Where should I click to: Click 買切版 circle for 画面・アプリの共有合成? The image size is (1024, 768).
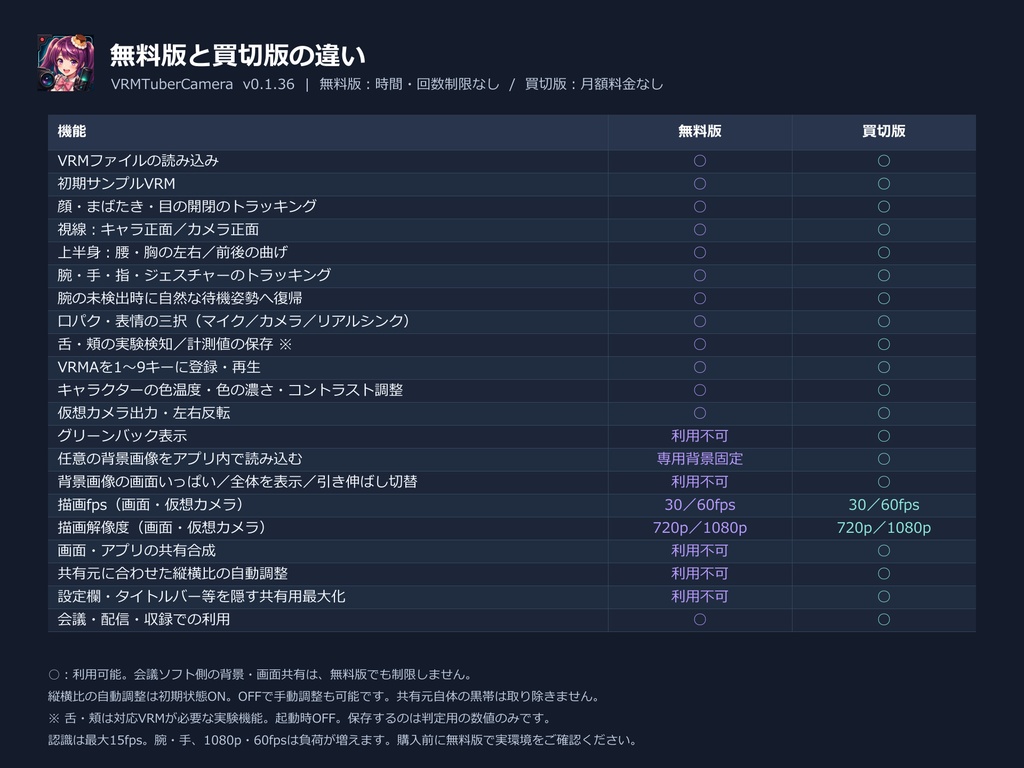[884, 551]
